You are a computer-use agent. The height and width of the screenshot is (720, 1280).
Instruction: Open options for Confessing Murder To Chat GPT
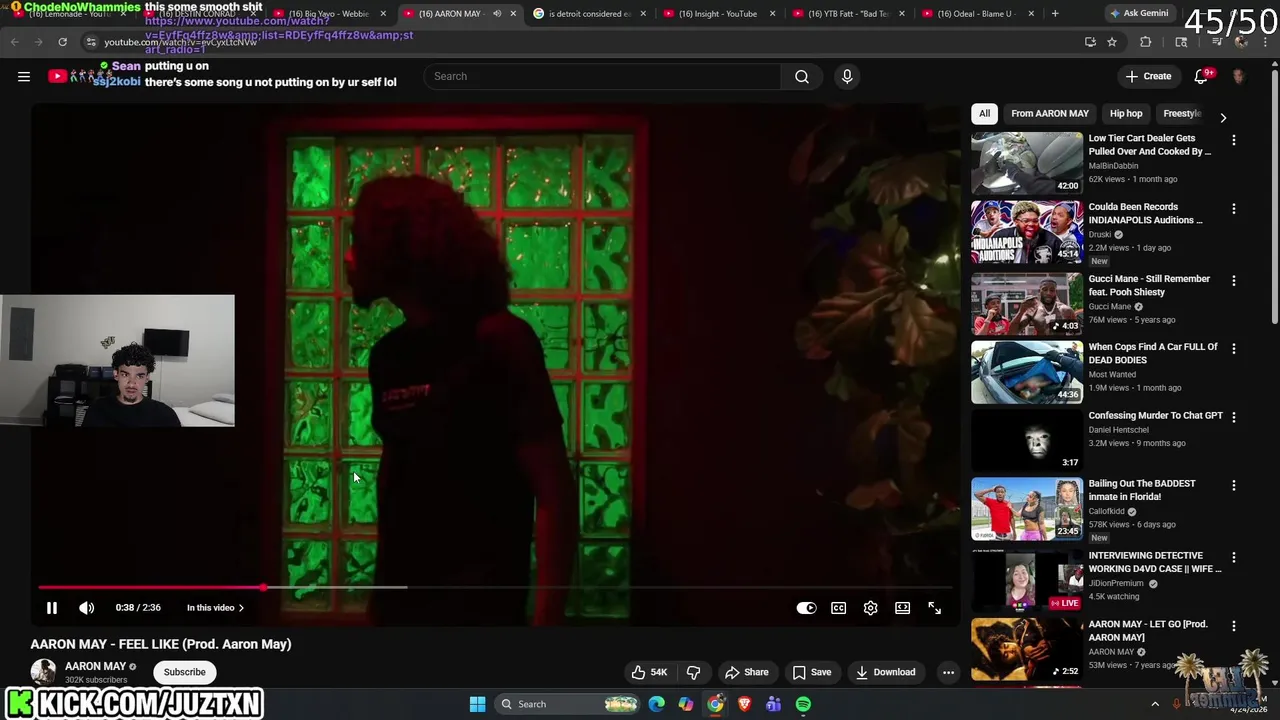pos(1234,417)
